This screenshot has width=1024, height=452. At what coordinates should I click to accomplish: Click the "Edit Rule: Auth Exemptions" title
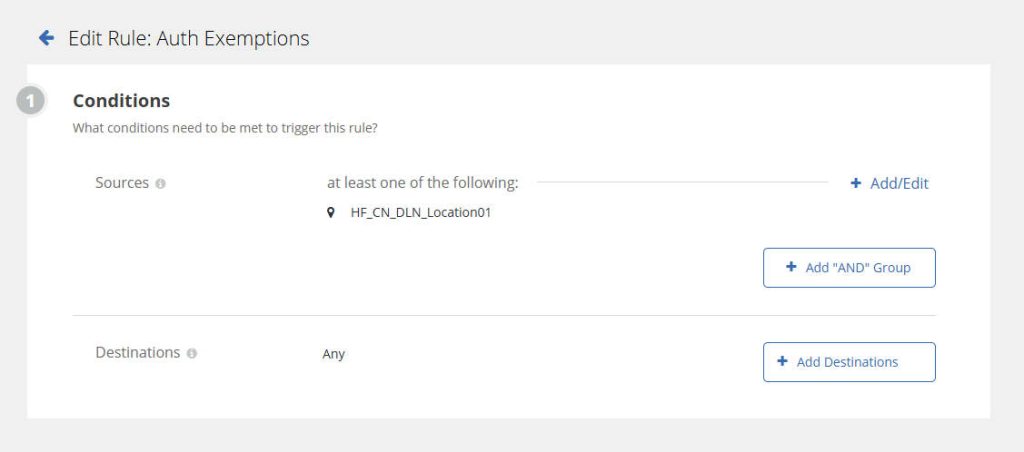click(189, 39)
